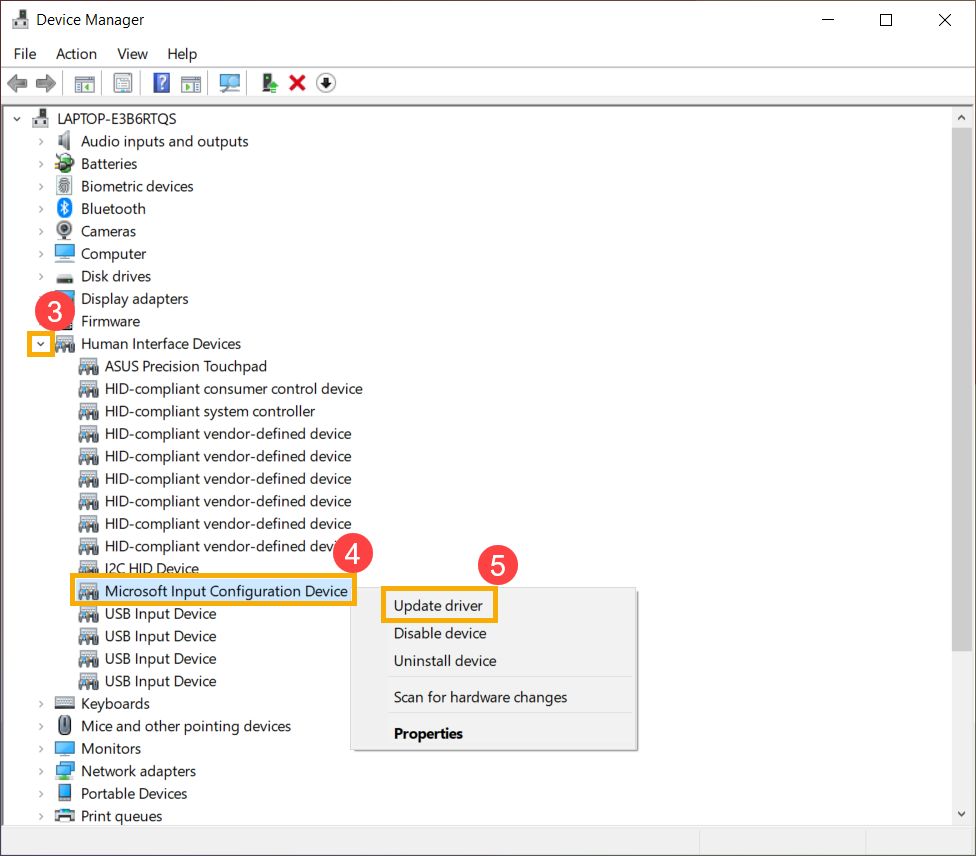Click the down arrow Disable device toolbar icon
The height and width of the screenshot is (856, 976).
coord(326,83)
